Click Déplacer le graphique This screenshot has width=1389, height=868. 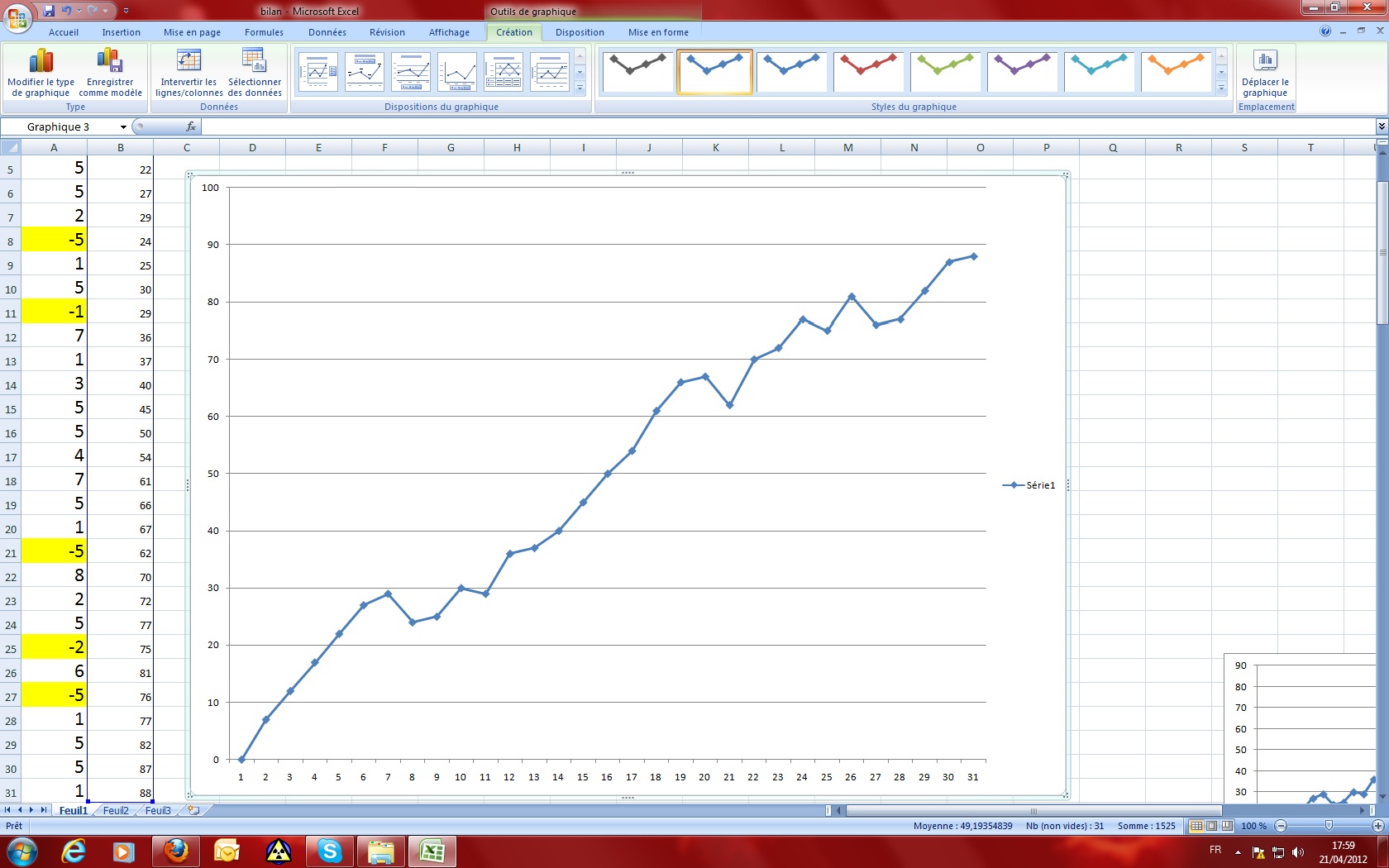point(1265,74)
